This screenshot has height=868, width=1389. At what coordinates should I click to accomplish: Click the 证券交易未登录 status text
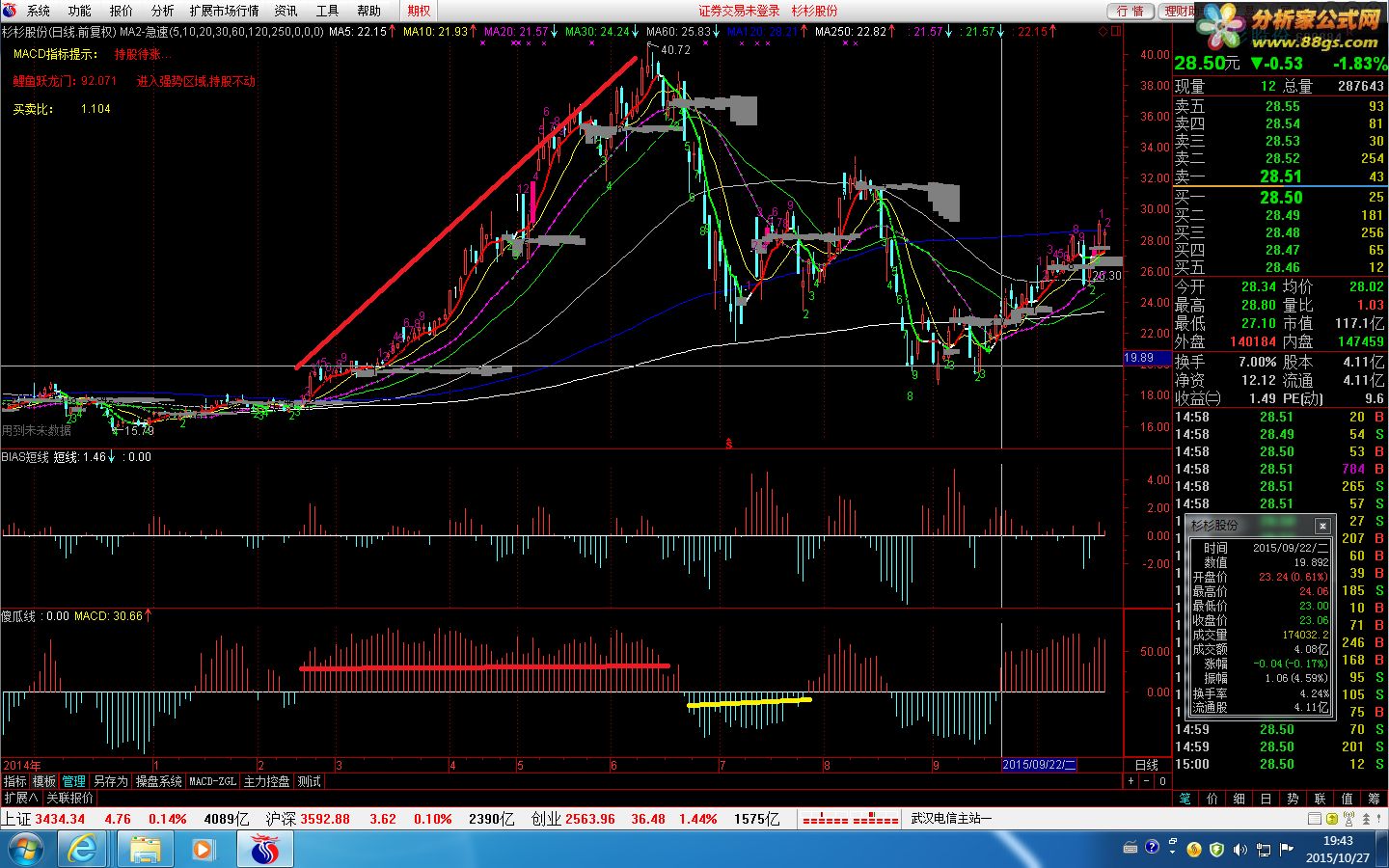(740, 11)
